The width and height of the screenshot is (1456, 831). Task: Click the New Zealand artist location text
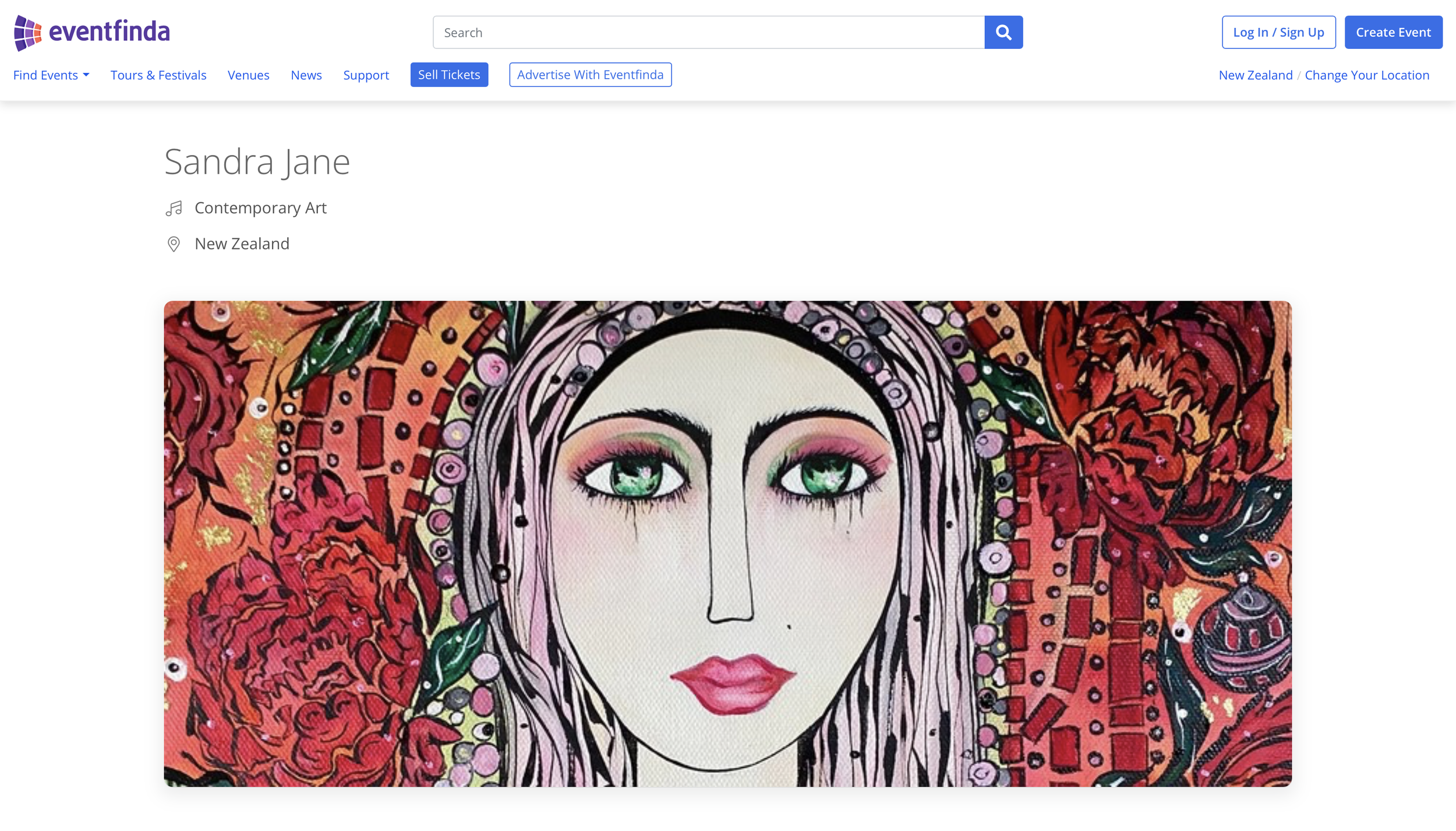(242, 244)
